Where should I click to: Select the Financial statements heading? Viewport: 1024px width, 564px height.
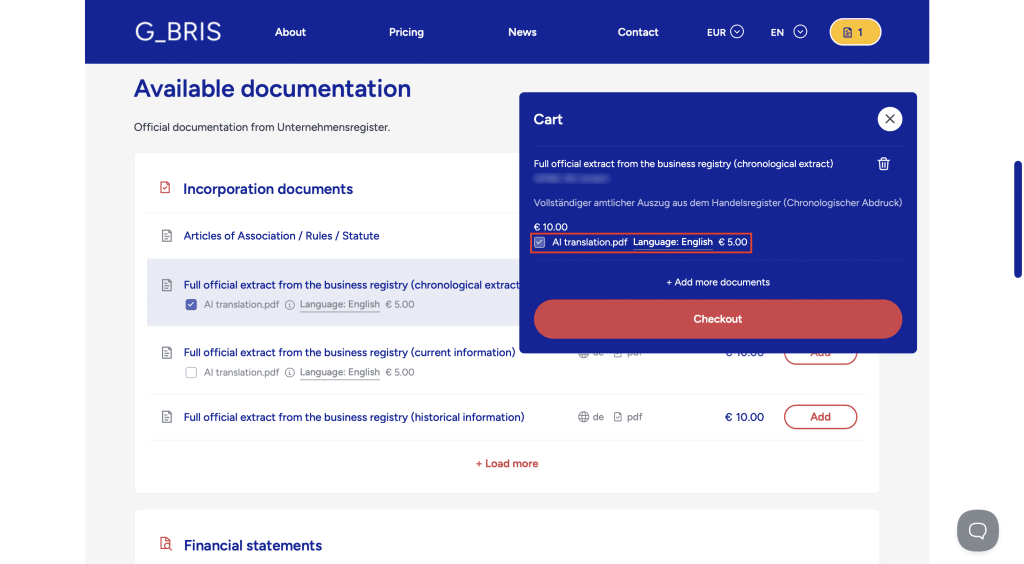coord(253,545)
